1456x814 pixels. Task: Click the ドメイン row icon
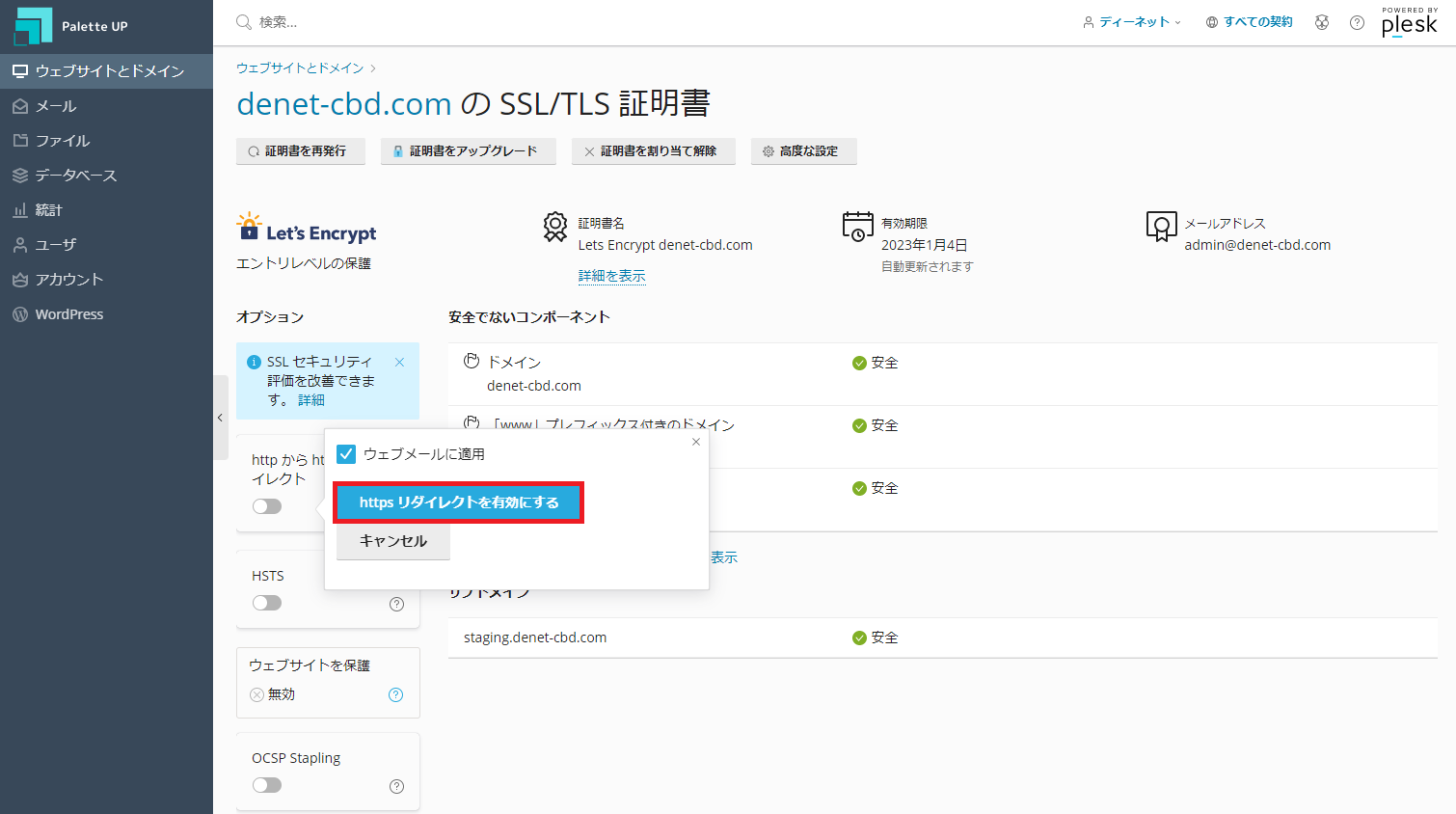[x=472, y=362]
